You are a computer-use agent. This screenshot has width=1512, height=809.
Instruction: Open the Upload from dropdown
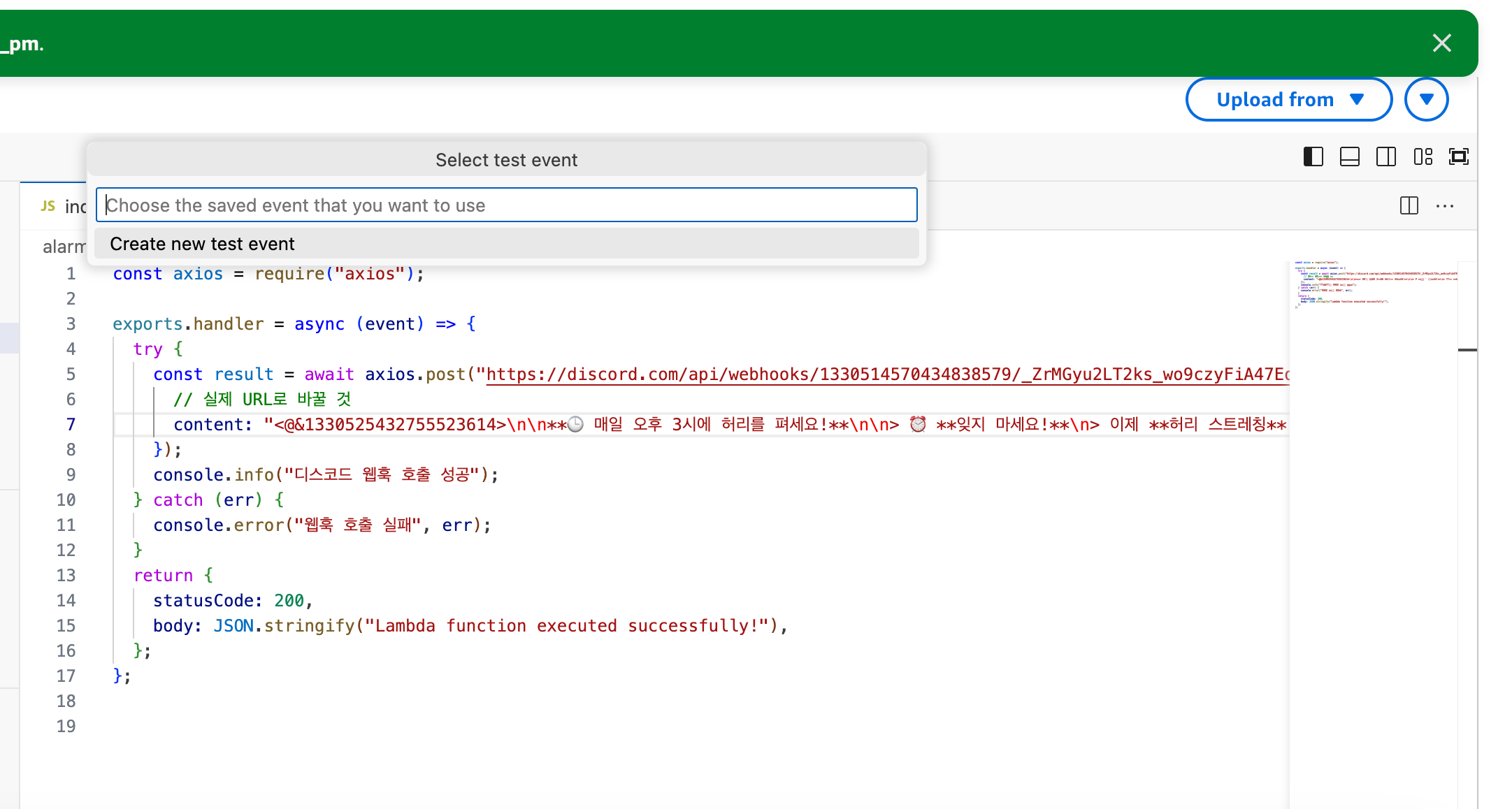point(1288,99)
